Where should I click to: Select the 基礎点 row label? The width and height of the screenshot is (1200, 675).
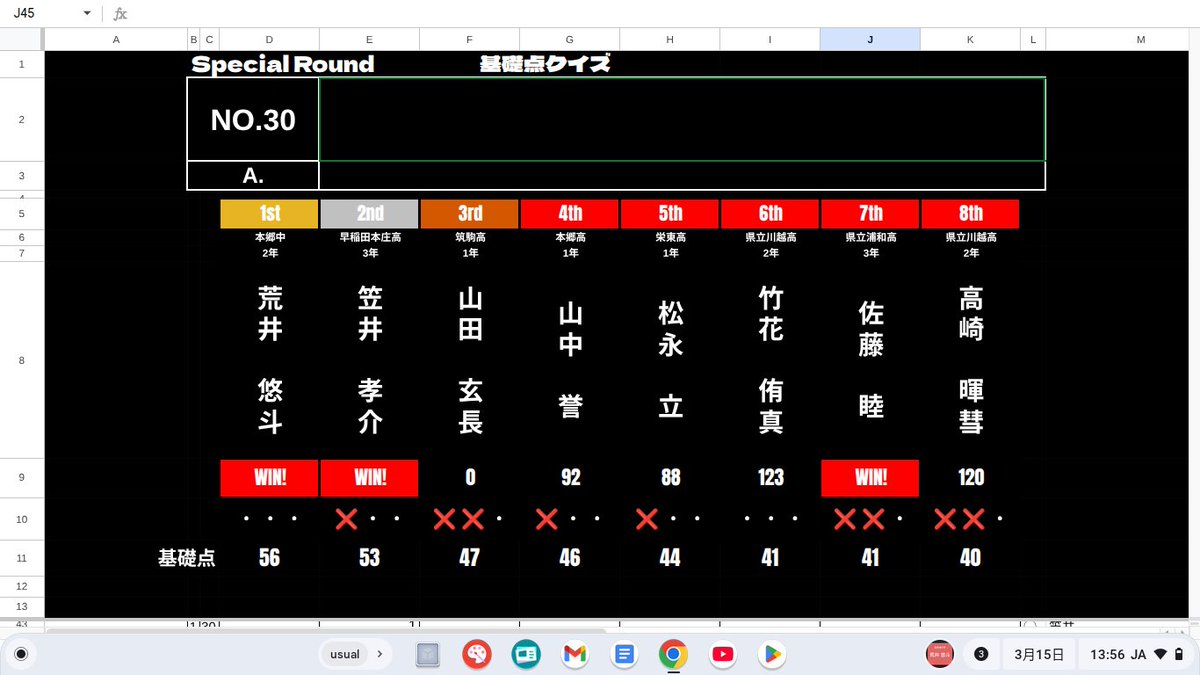tap(186, 558)
